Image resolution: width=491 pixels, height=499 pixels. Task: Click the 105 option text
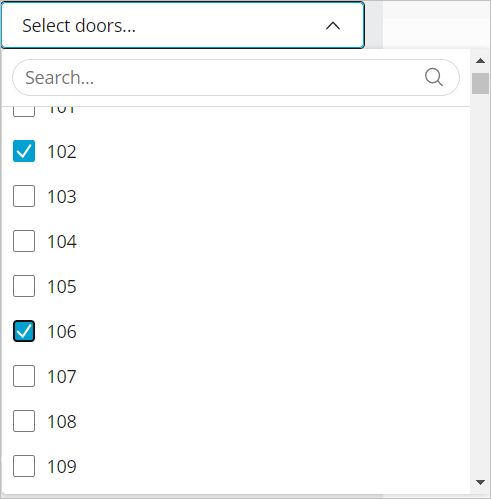coord(62,287)
